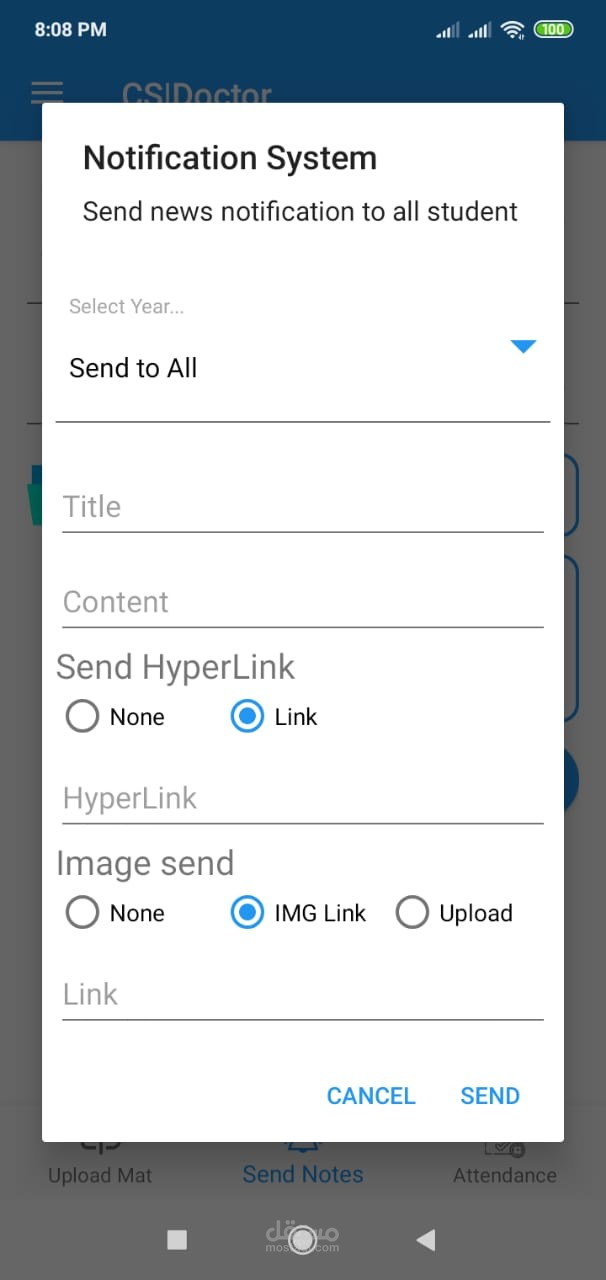
Task: Expand the Select Year dropdown arrow
Action: [x=524, y=347]
